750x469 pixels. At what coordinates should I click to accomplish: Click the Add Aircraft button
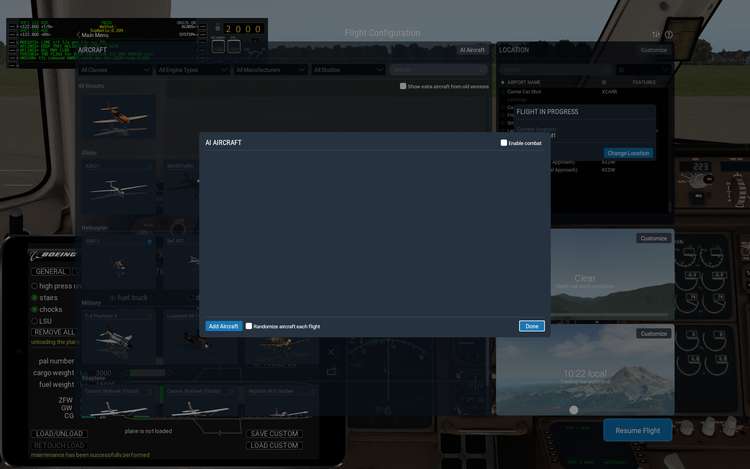223,326
